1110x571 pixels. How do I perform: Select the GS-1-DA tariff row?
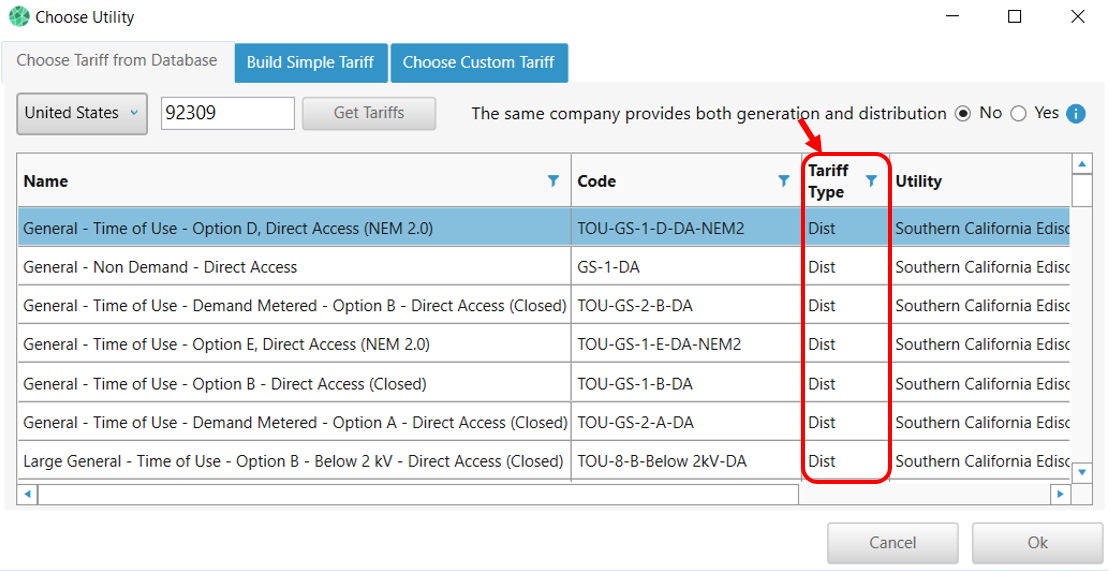tap(295, 267)
